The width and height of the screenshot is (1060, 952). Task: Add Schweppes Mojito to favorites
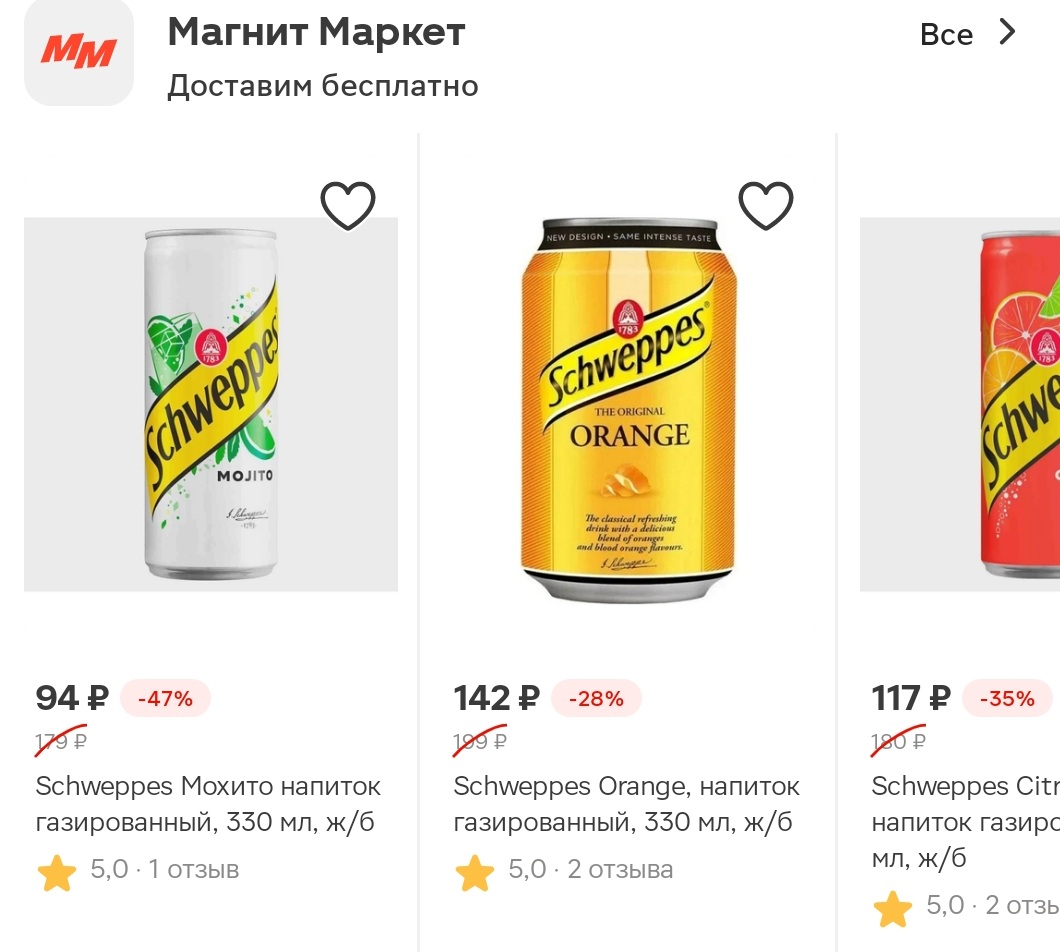(348, 205)
